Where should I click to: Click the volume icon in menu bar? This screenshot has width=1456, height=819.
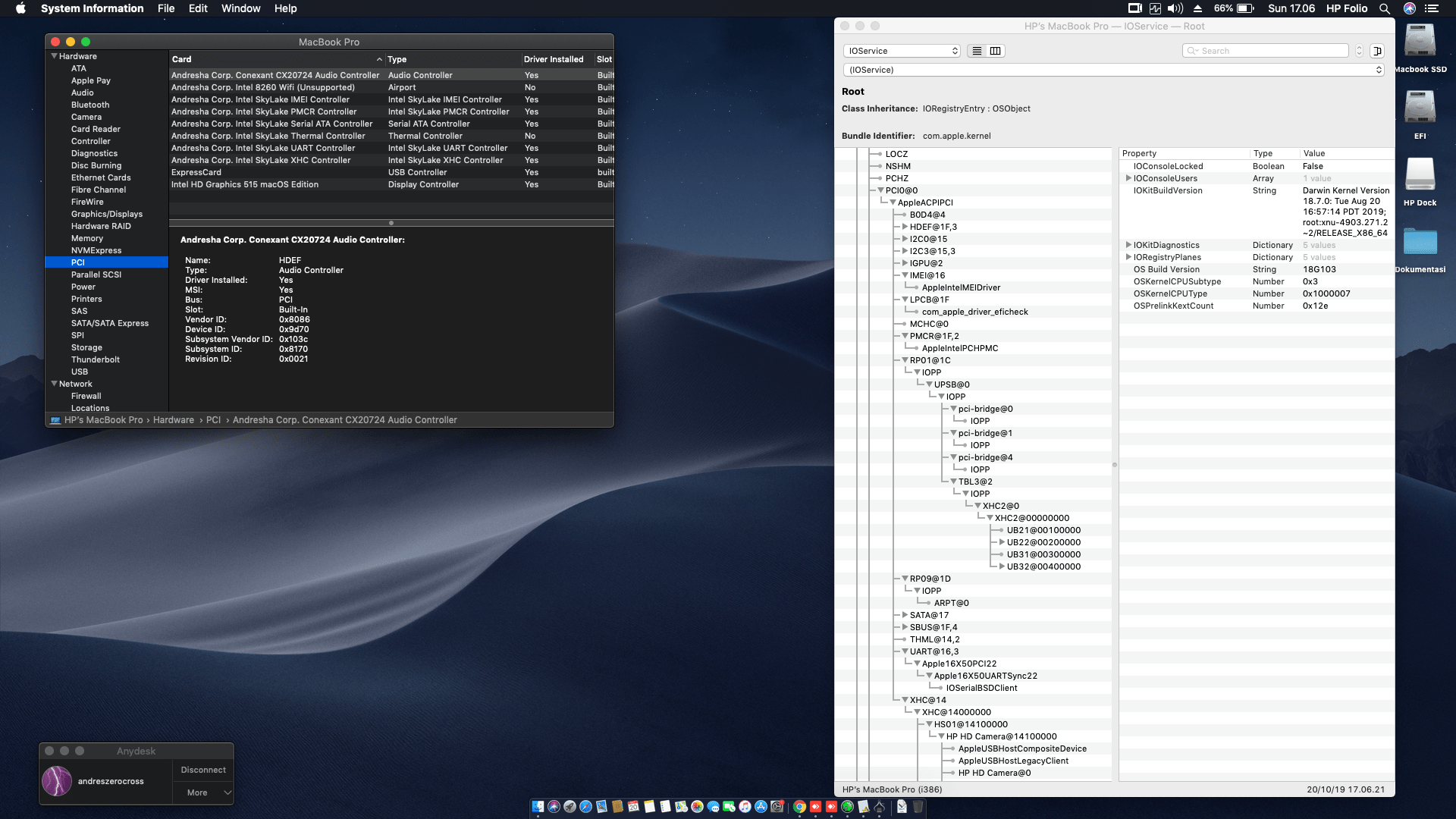(x=1175, y=8)
